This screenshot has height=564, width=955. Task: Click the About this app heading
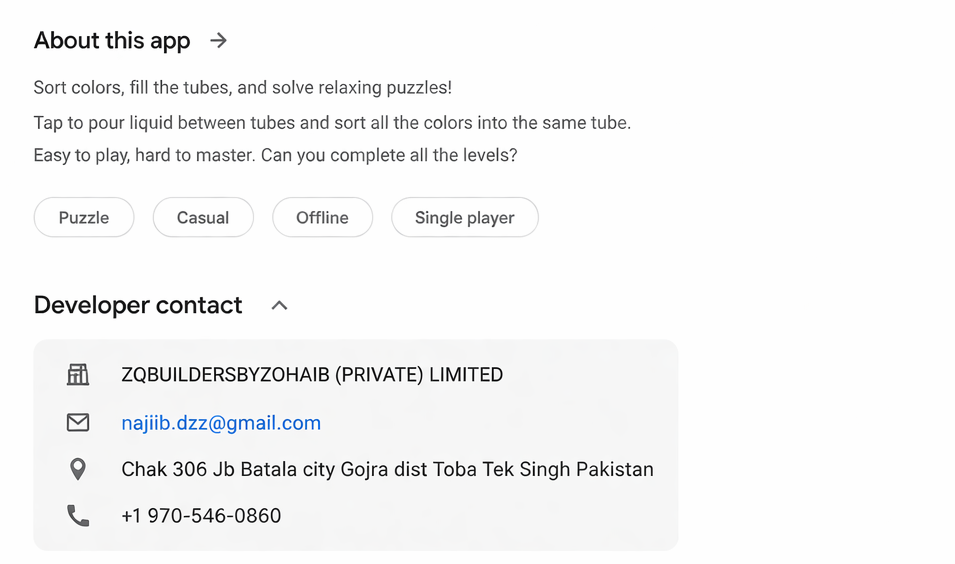112,41
